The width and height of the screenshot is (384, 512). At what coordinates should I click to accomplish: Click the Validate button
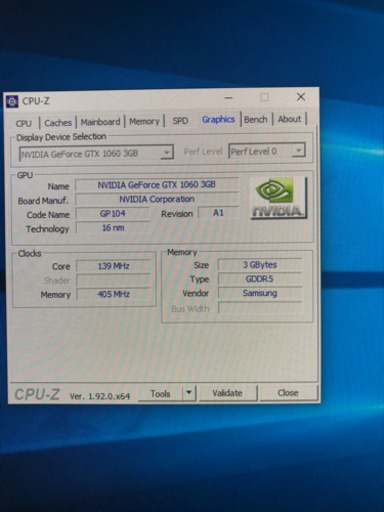tap(228, 393)
